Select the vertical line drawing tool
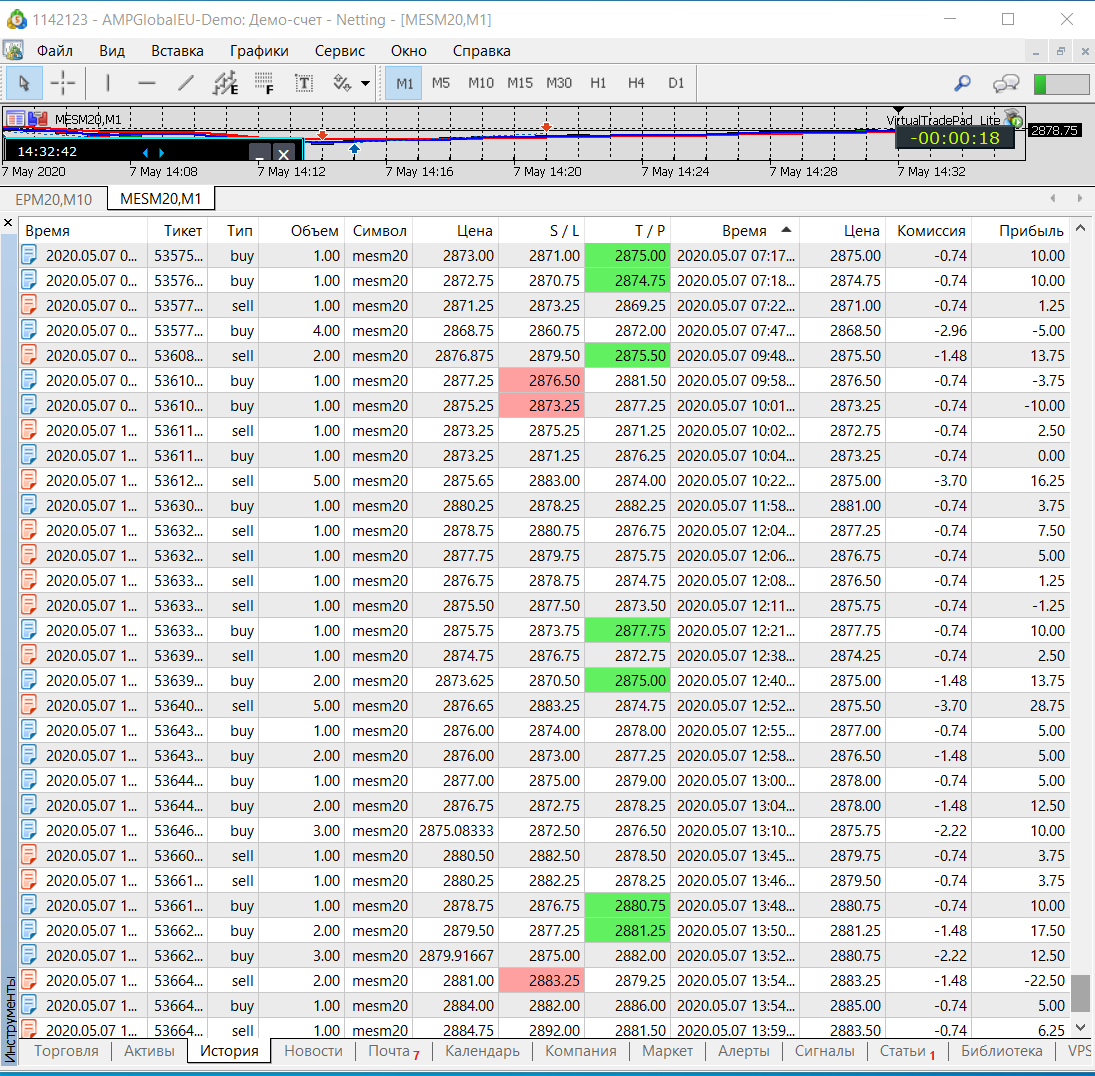The height and width of the screenshot is (1076, 1095). tap(108, 83)
